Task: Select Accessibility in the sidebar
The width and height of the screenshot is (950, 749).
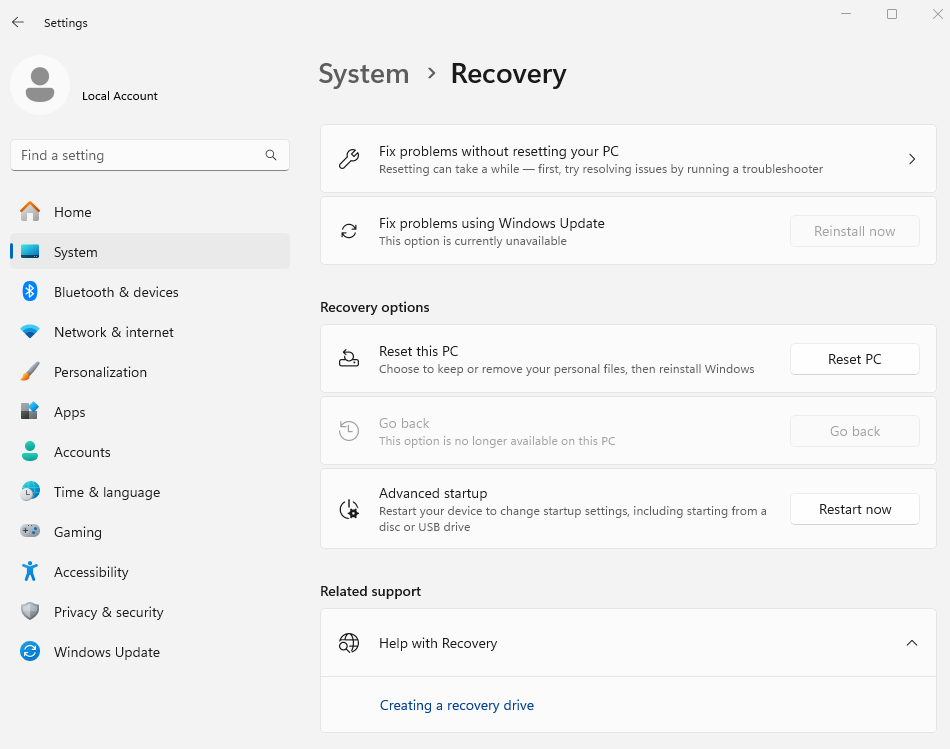Action: tap(150, 572)
